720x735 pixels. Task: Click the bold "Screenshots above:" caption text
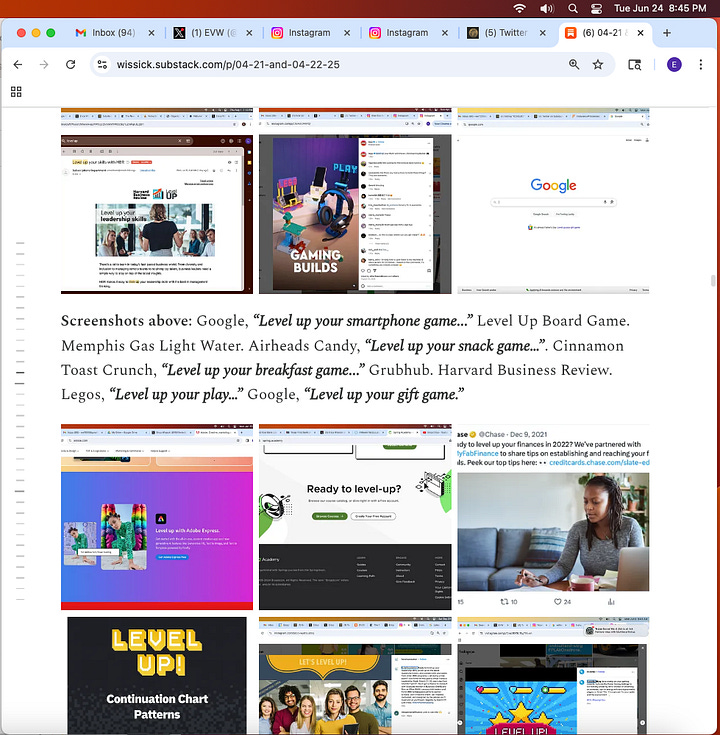[x=126, y=321]
